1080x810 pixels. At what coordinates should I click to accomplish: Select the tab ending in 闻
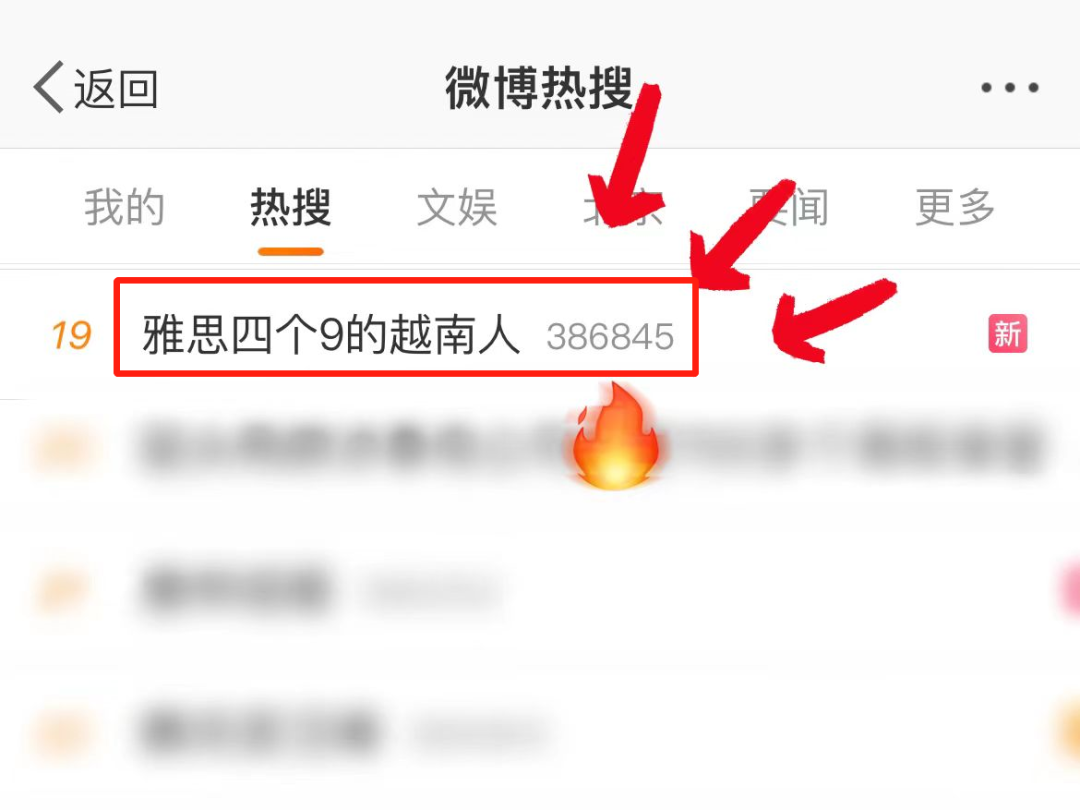pyautogui.click(x=789, y=207)
